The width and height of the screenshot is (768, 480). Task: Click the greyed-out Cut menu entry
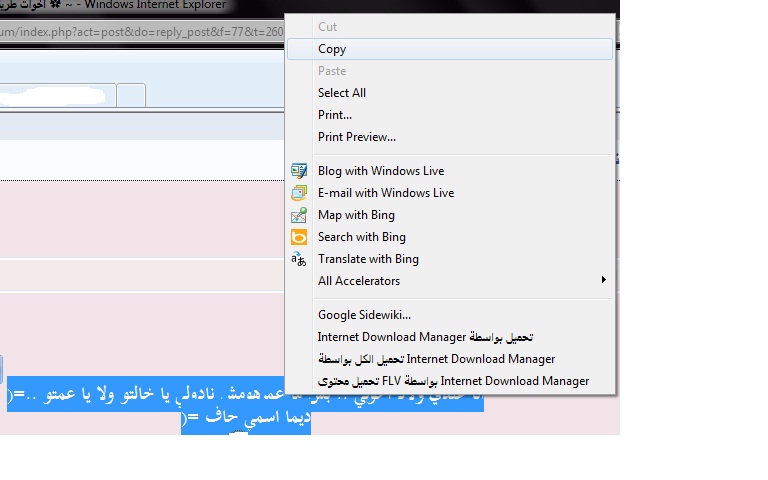(x=327, y=27)
